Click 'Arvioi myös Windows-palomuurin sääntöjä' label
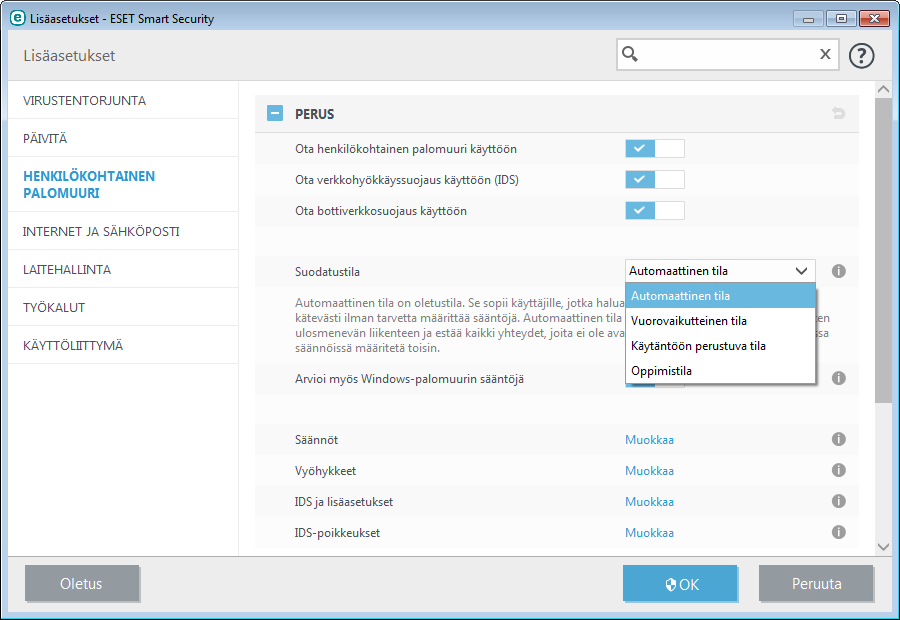 point(409,379)
